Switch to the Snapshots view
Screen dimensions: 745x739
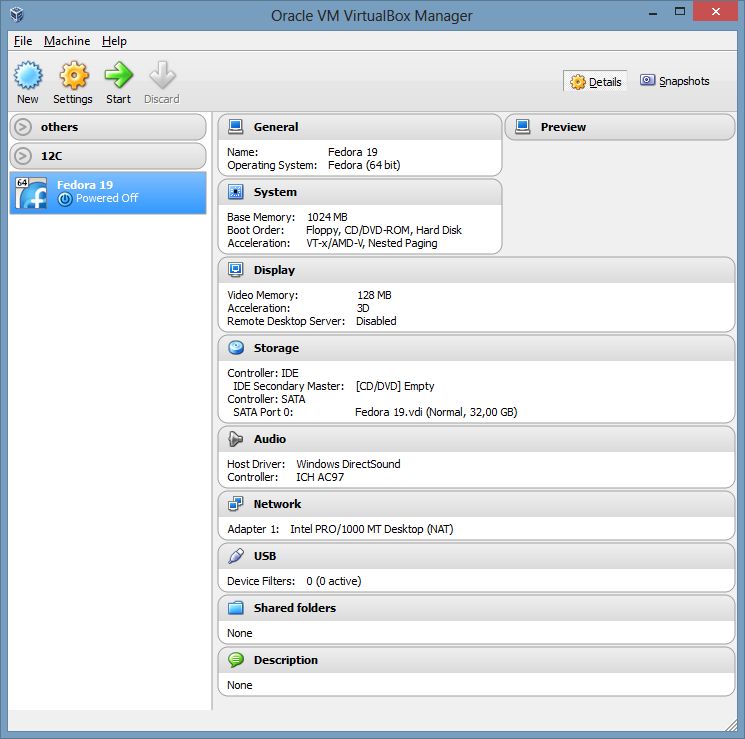(x=674, y=81)
